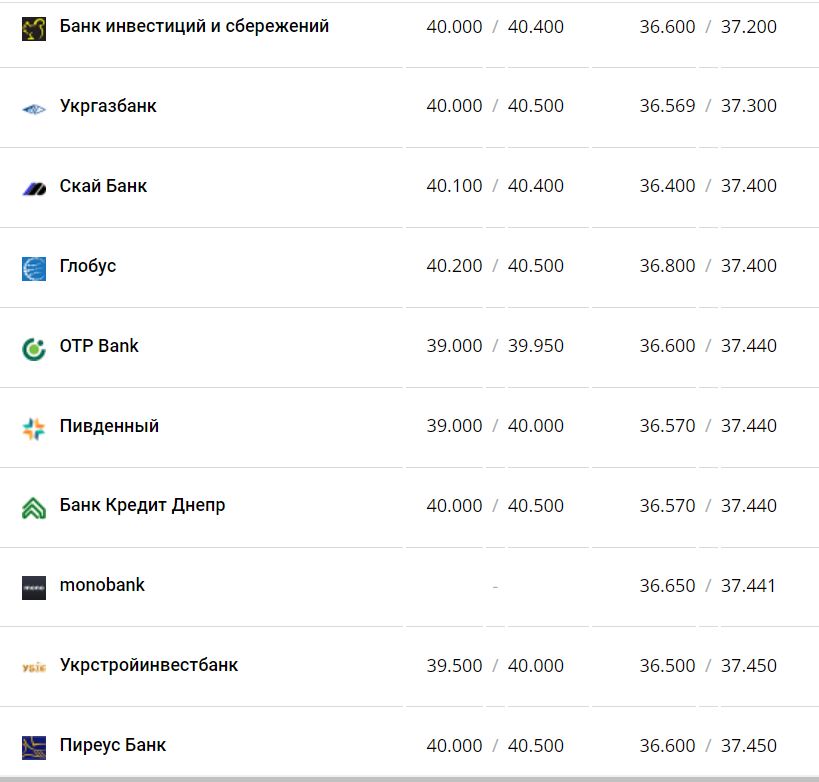Open the OTP Bank name link
The image size is (819, 782).
[99, 346]
